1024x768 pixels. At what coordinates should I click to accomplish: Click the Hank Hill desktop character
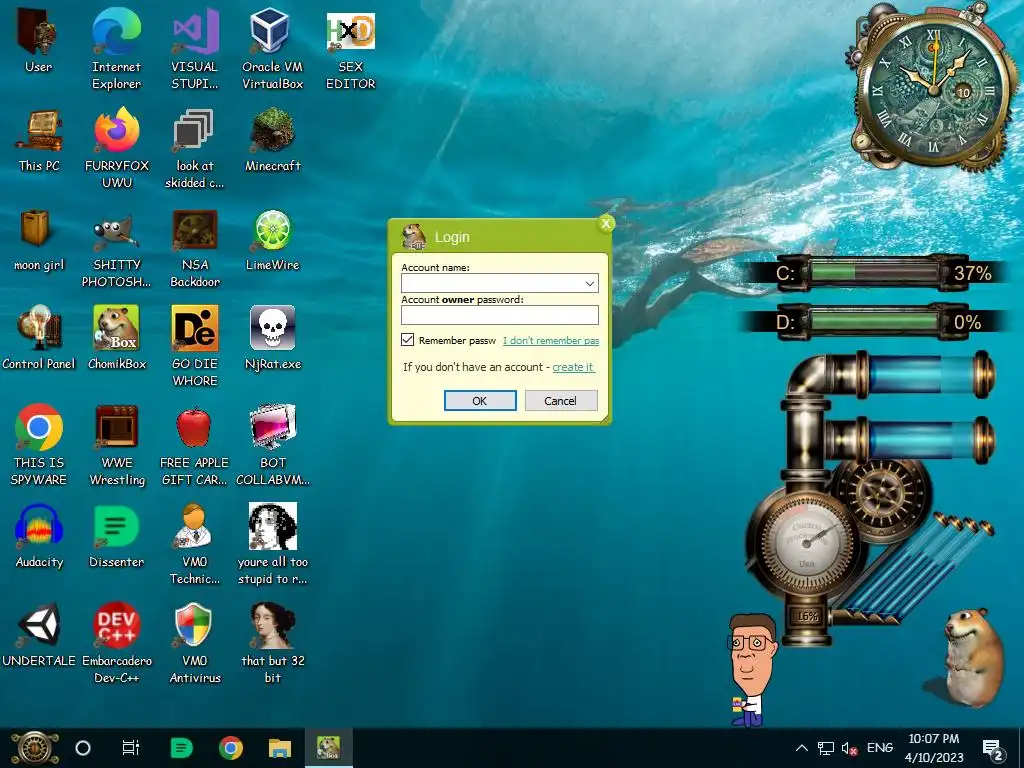pyautogui.click(x=751, y=669)
